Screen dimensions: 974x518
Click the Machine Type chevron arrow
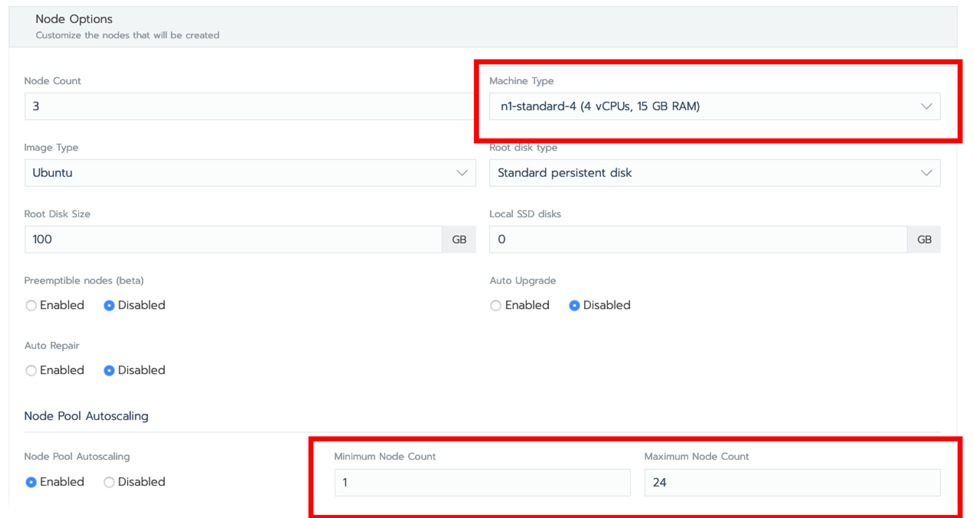point(926,106)
